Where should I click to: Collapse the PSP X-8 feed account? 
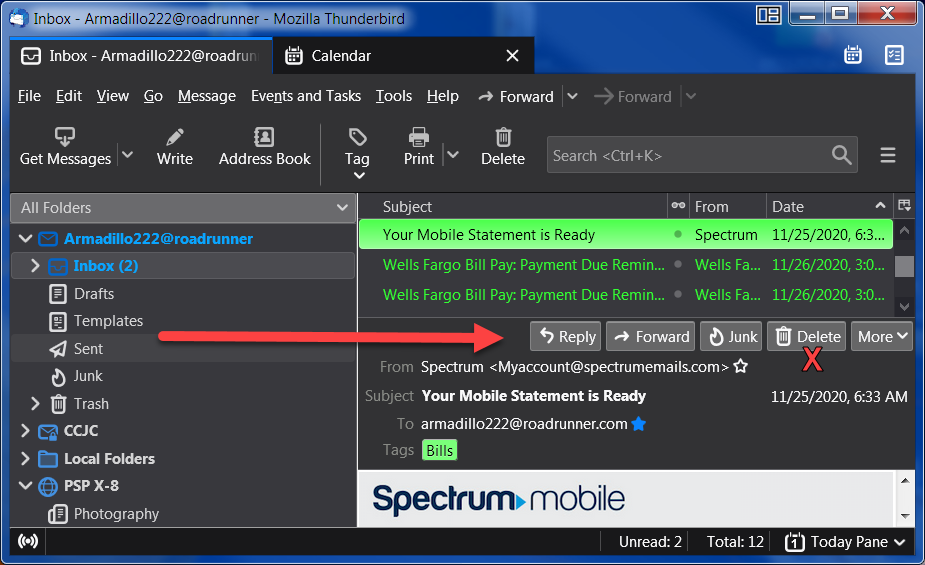click(x=25, y=485)
